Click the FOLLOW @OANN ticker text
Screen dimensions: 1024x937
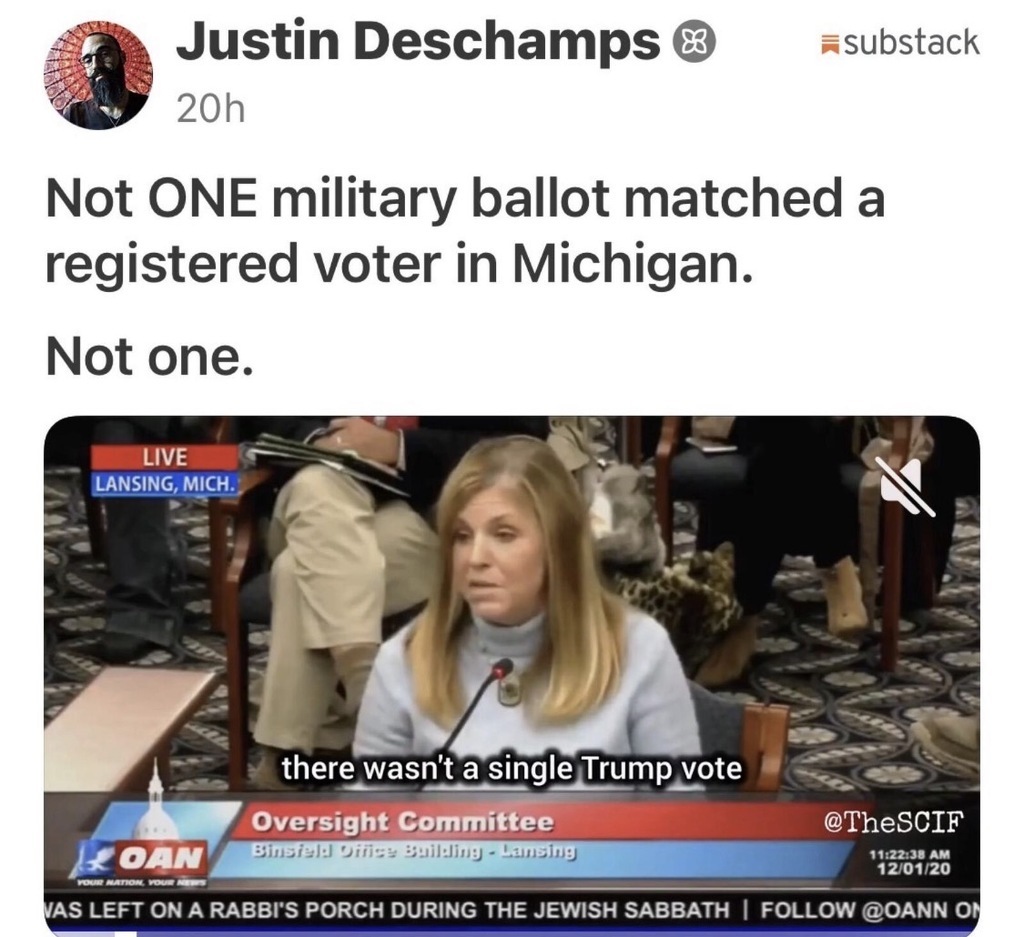coord(867,909)
